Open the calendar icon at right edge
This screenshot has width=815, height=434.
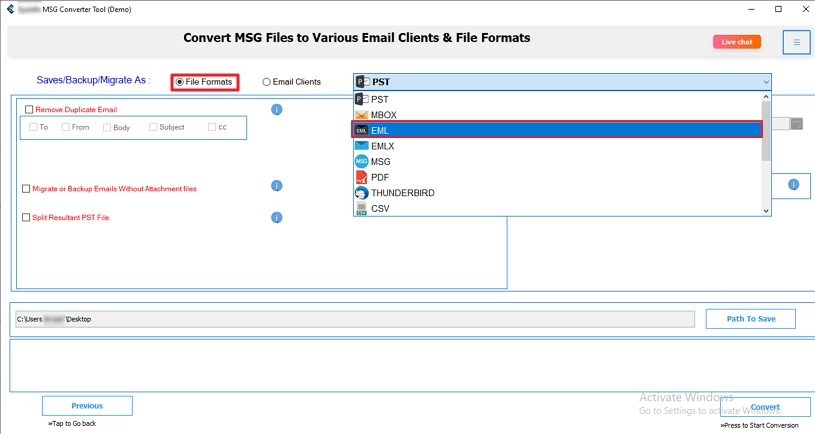(797, 124)
